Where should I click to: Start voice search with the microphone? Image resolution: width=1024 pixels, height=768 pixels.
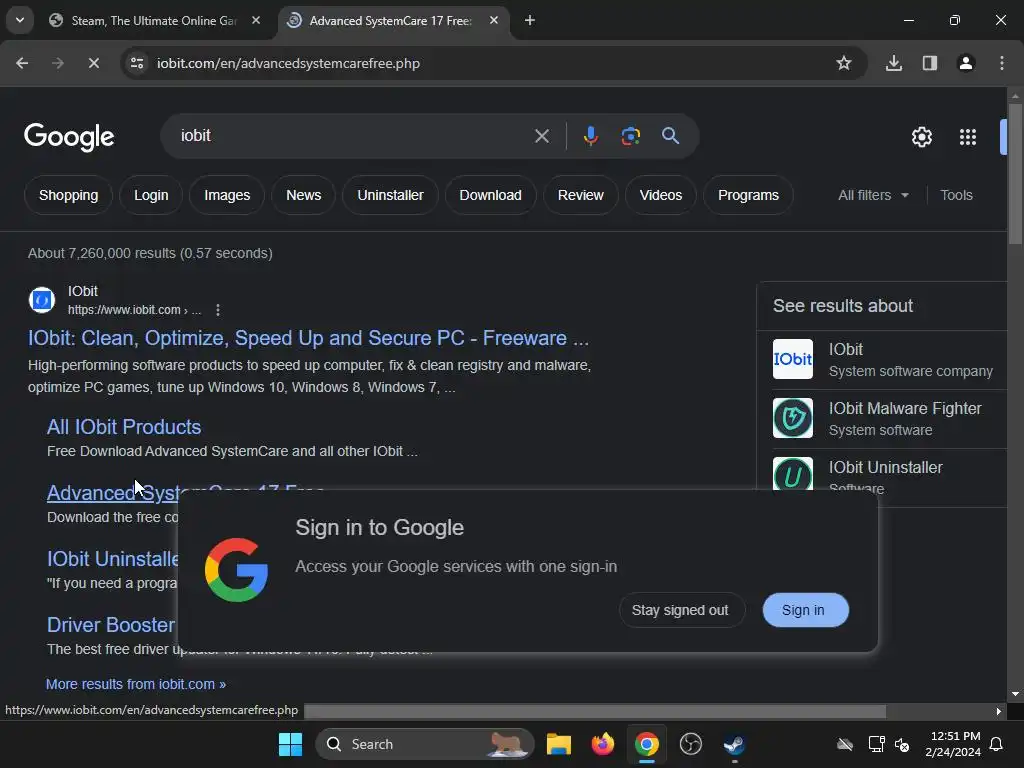coord(590,136)
